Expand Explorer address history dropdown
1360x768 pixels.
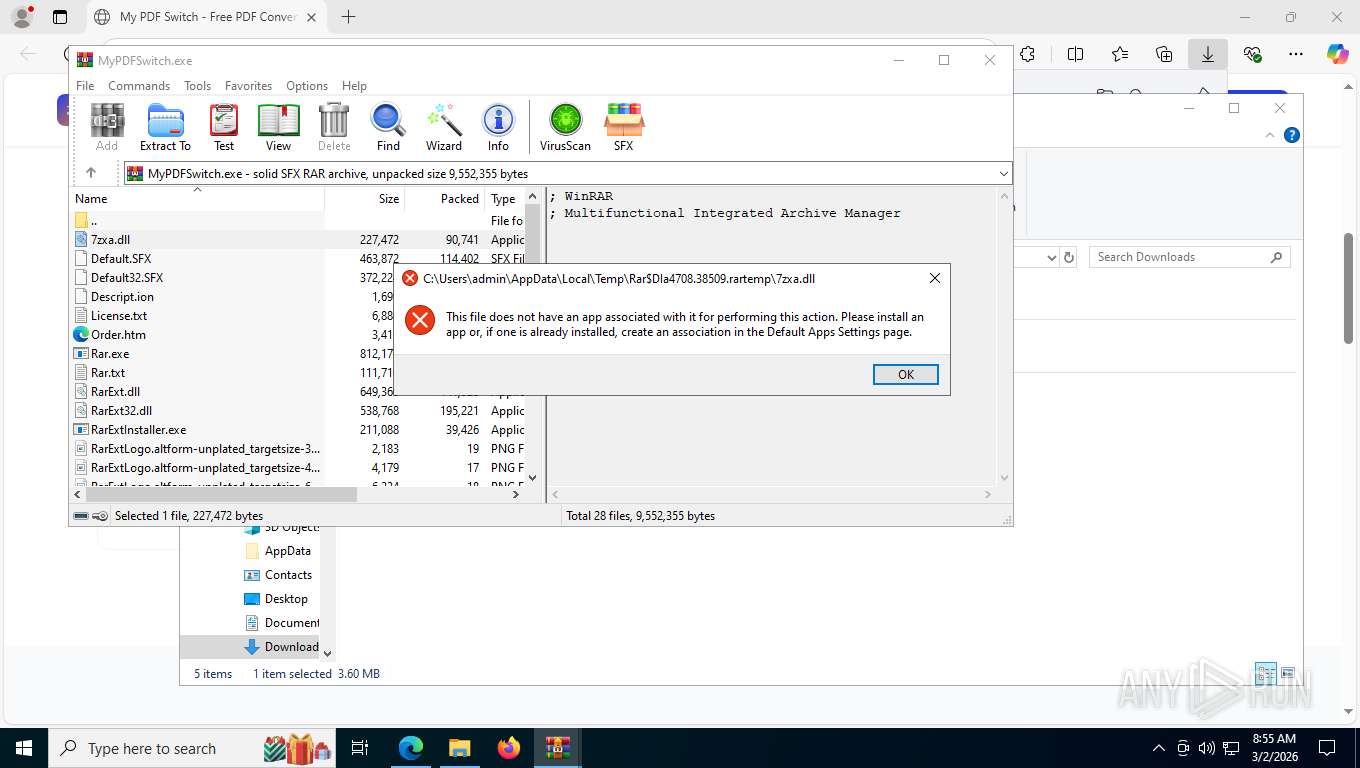[1051, 257]
